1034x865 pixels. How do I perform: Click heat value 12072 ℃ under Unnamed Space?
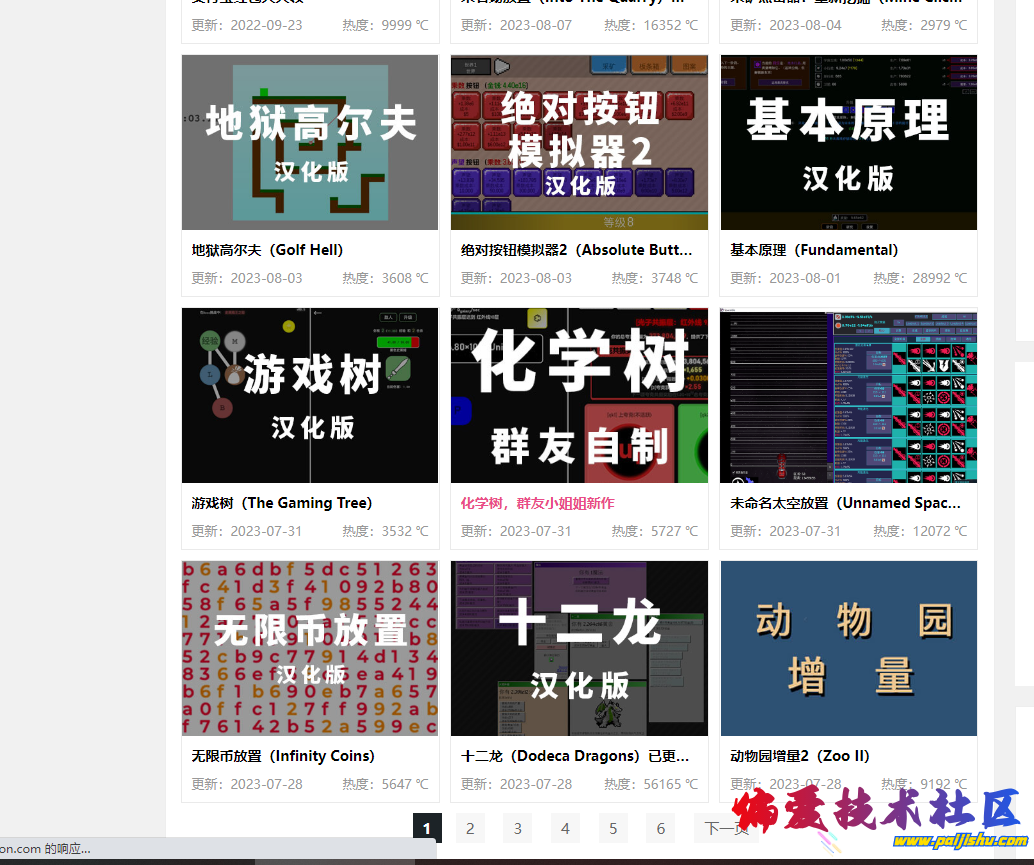(x=921, y=531)
